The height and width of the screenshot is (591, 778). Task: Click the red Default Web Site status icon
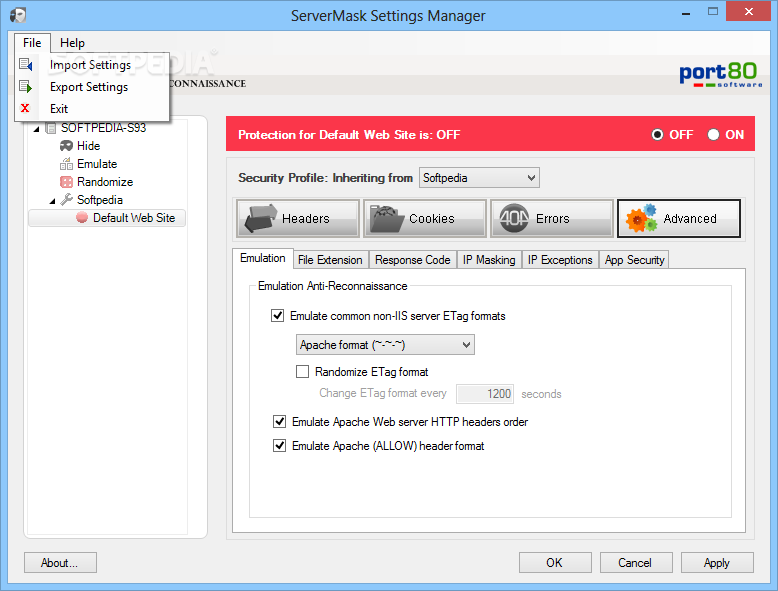(82, 218)
